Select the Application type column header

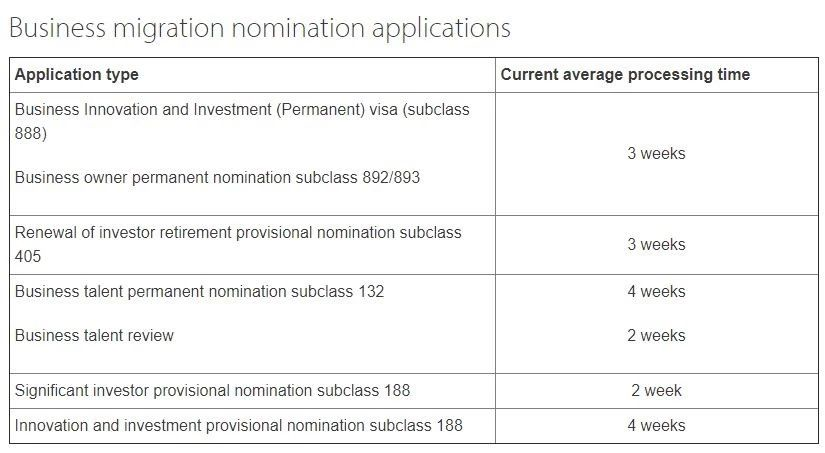click(x=77, y=75)
